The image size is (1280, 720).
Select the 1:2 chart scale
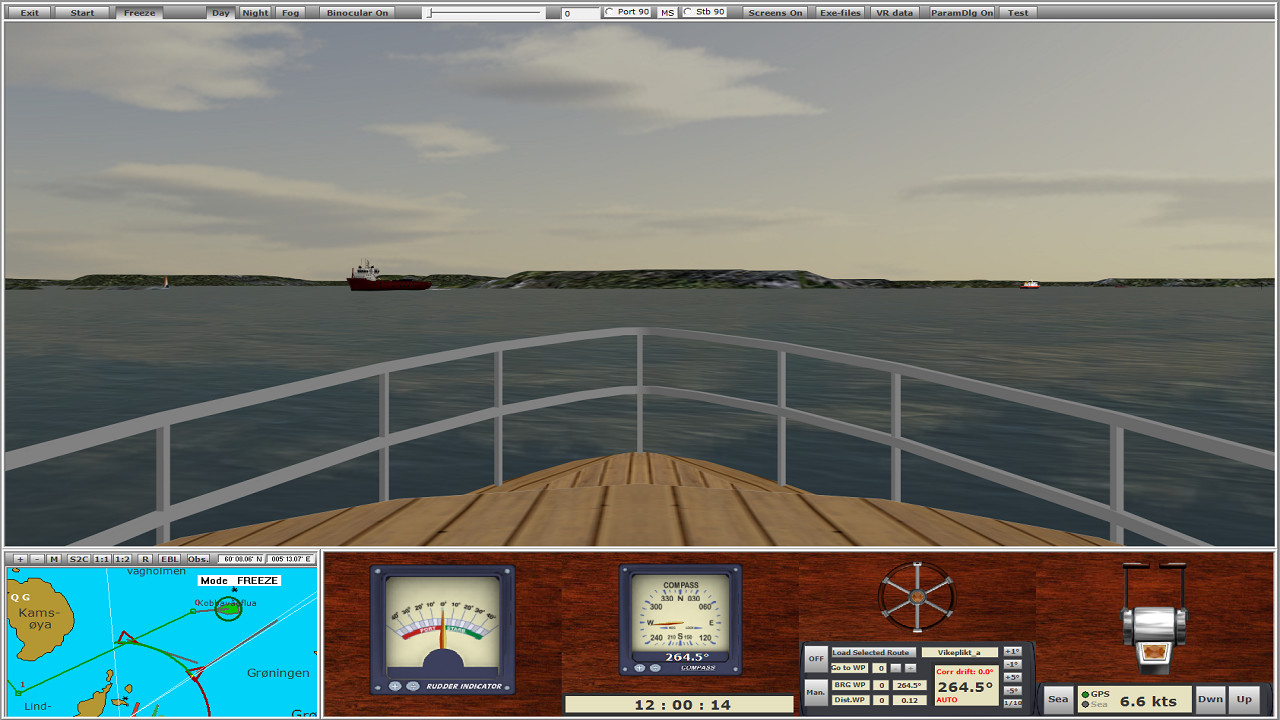pyautogui.click(x=122, y=560)
